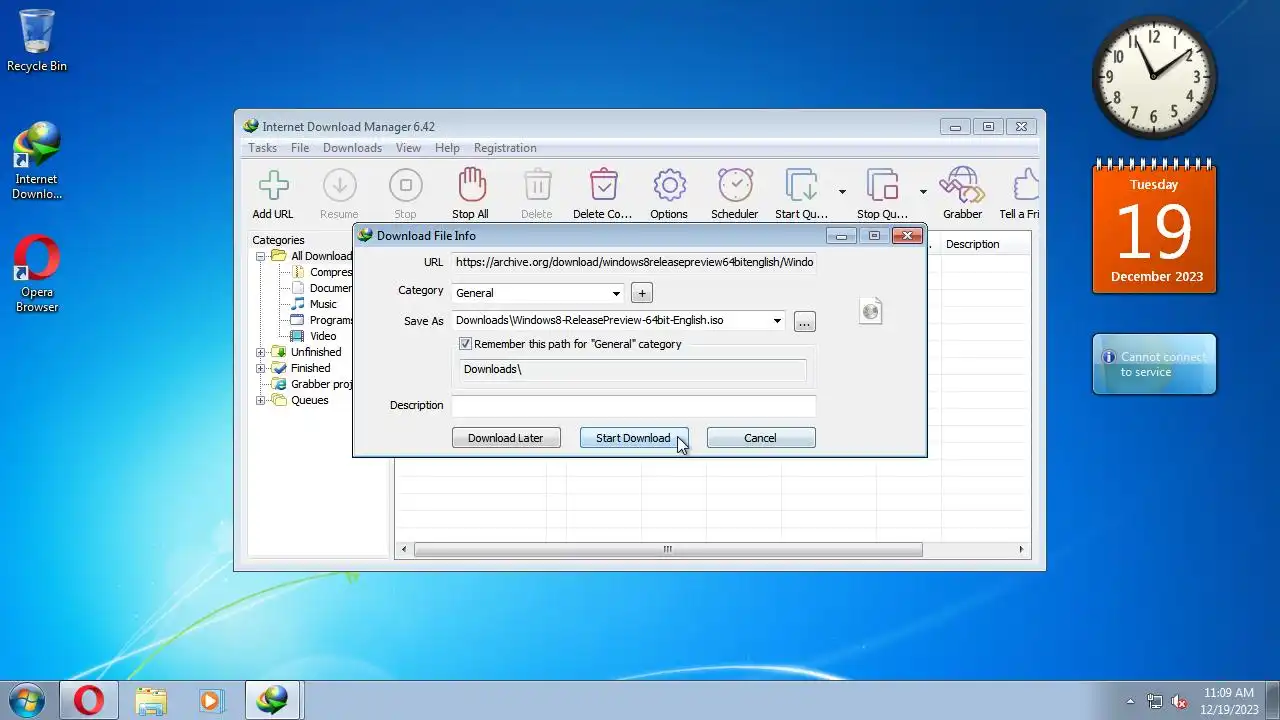
Task: Click the Start Queue toolbar icon
Action: (x=801, y=186)
